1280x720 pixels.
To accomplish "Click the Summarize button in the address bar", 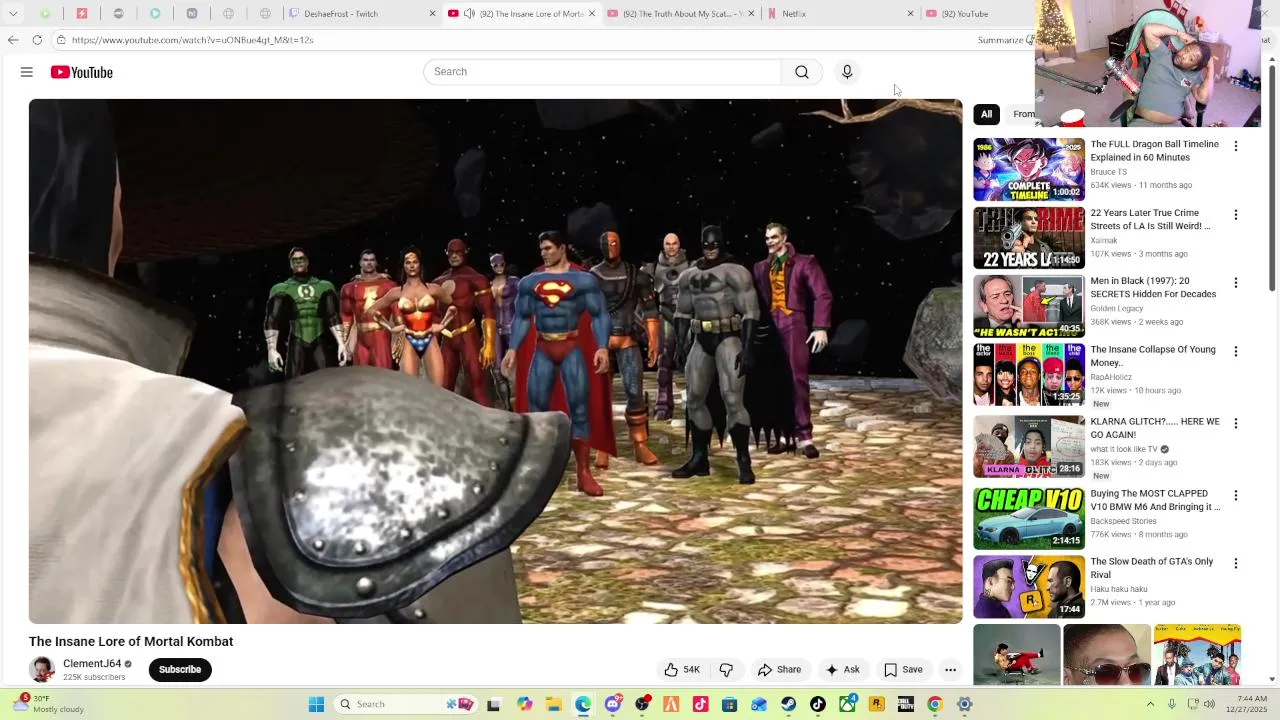I will pyautogui.click(x=1002, y=40).
